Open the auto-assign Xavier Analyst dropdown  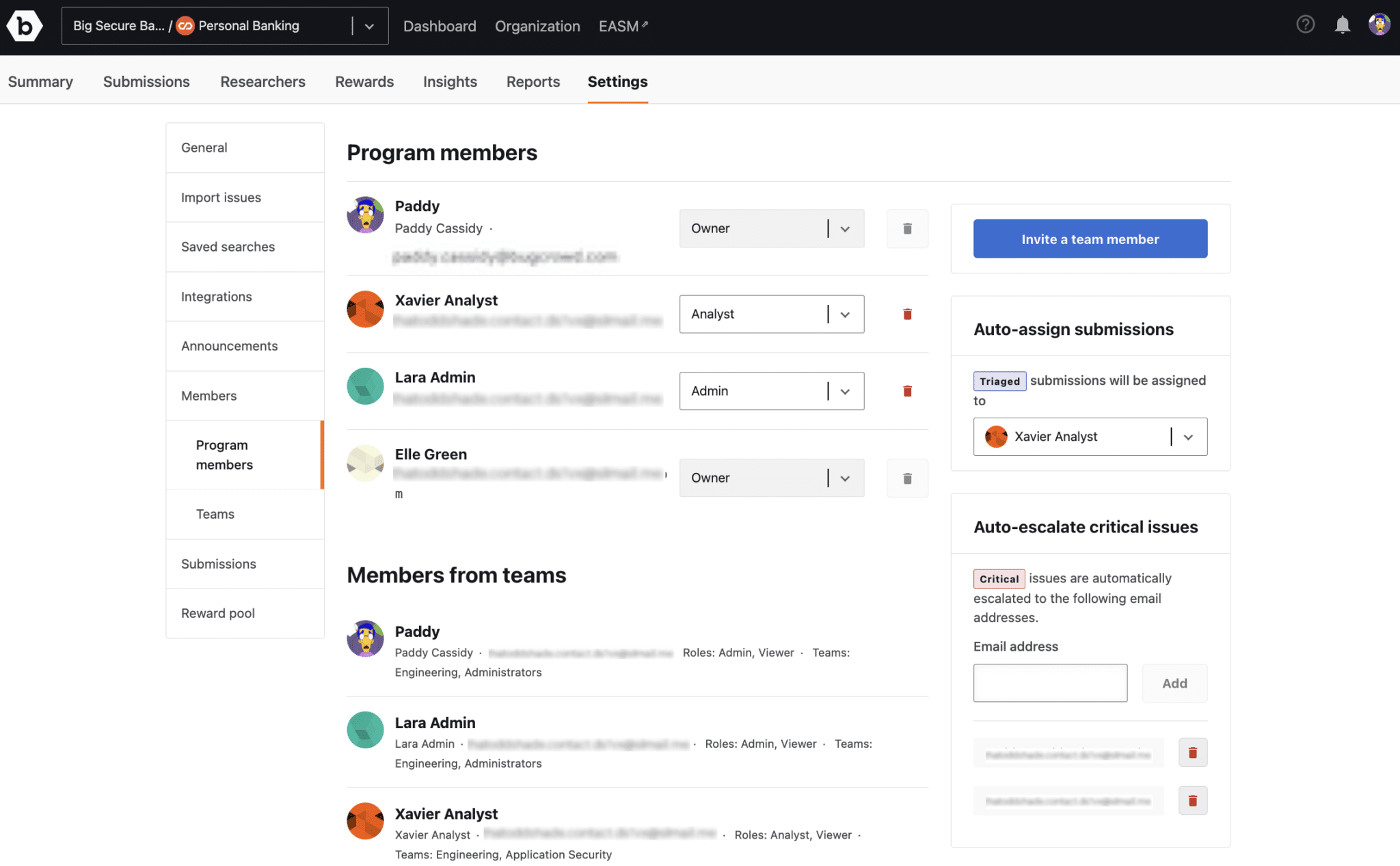click(x=1090, y=437)
